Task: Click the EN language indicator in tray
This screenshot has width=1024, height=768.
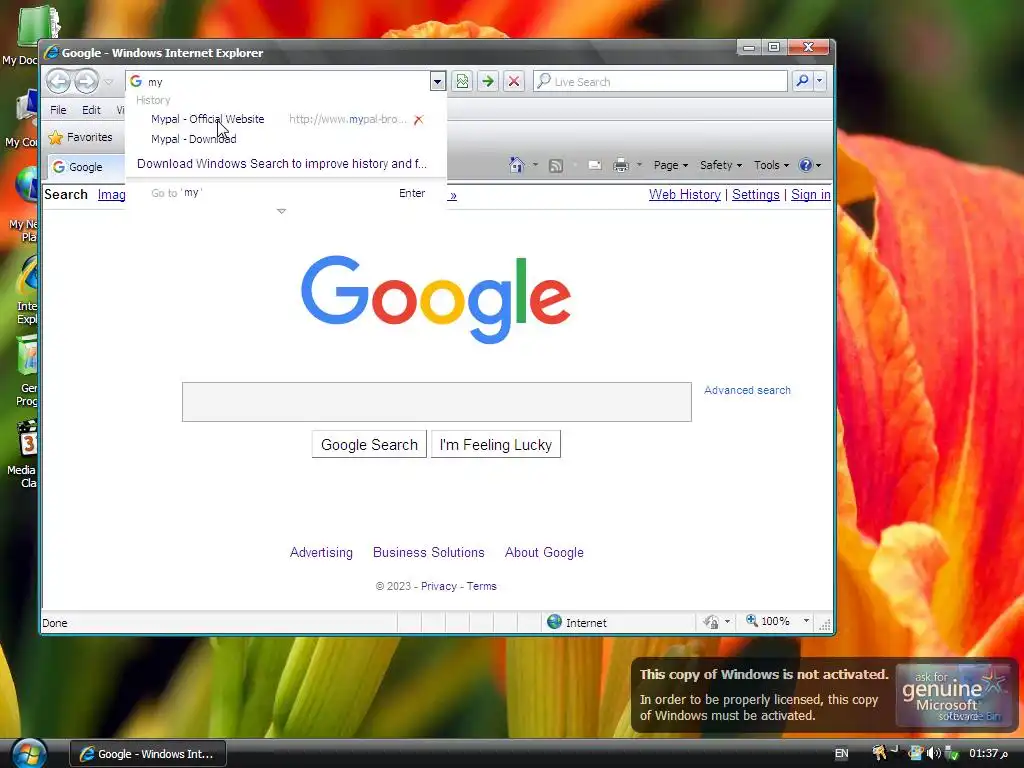Action: coord(842,754)
